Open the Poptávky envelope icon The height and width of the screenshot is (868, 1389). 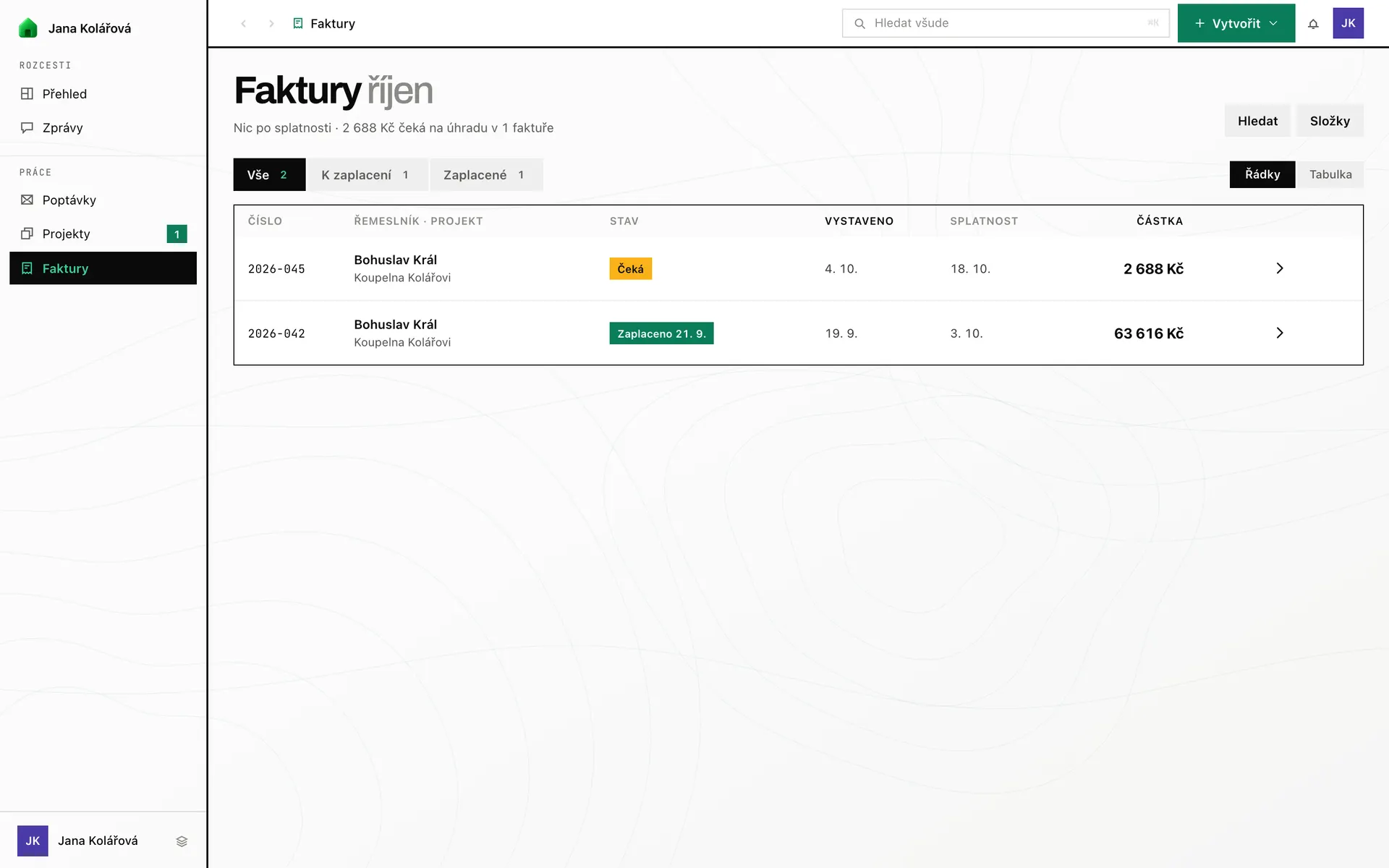point(27,200)
